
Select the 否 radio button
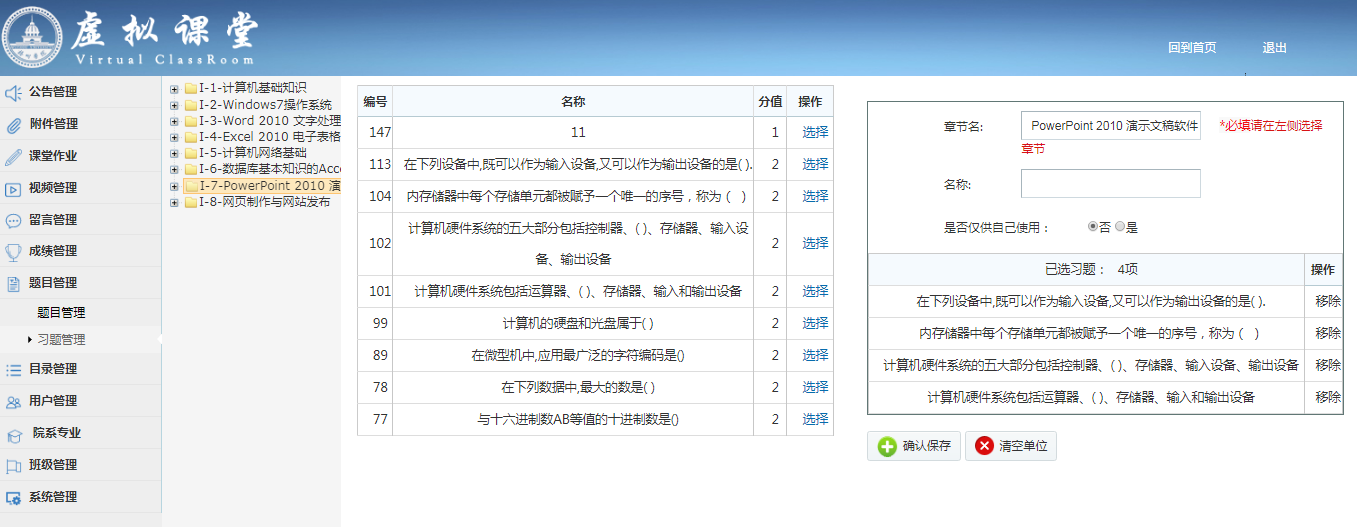[1093, 227]
